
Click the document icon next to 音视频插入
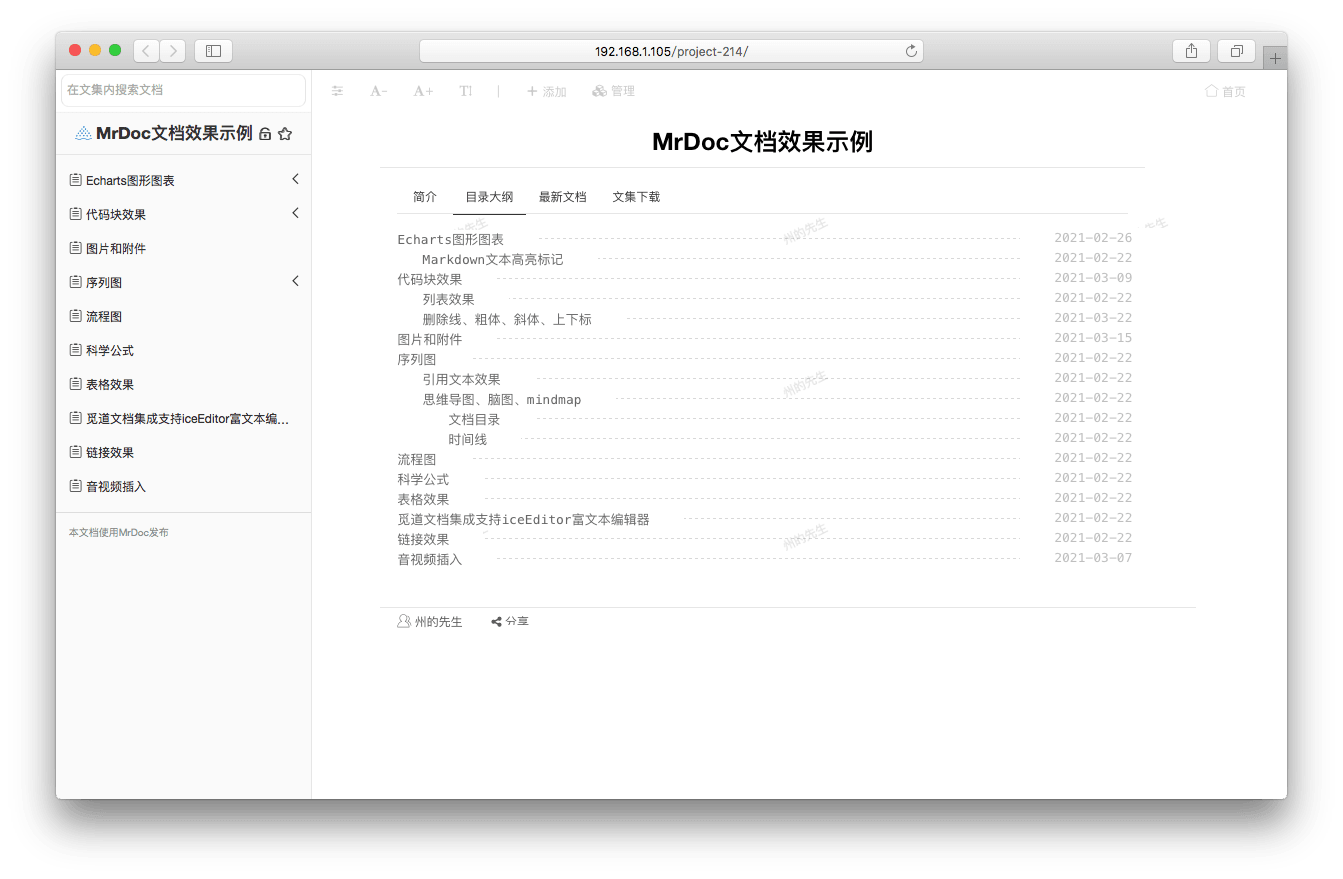[75, 486]
